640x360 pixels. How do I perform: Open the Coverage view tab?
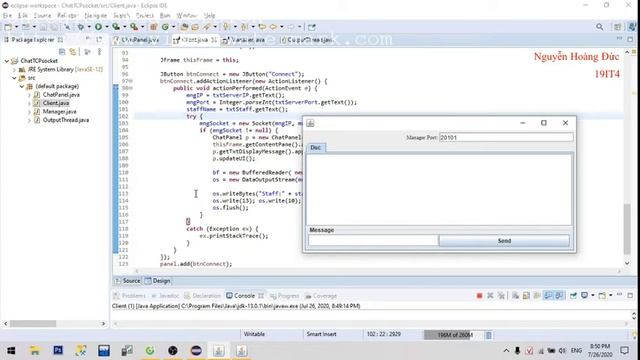[x=321, y=296]
